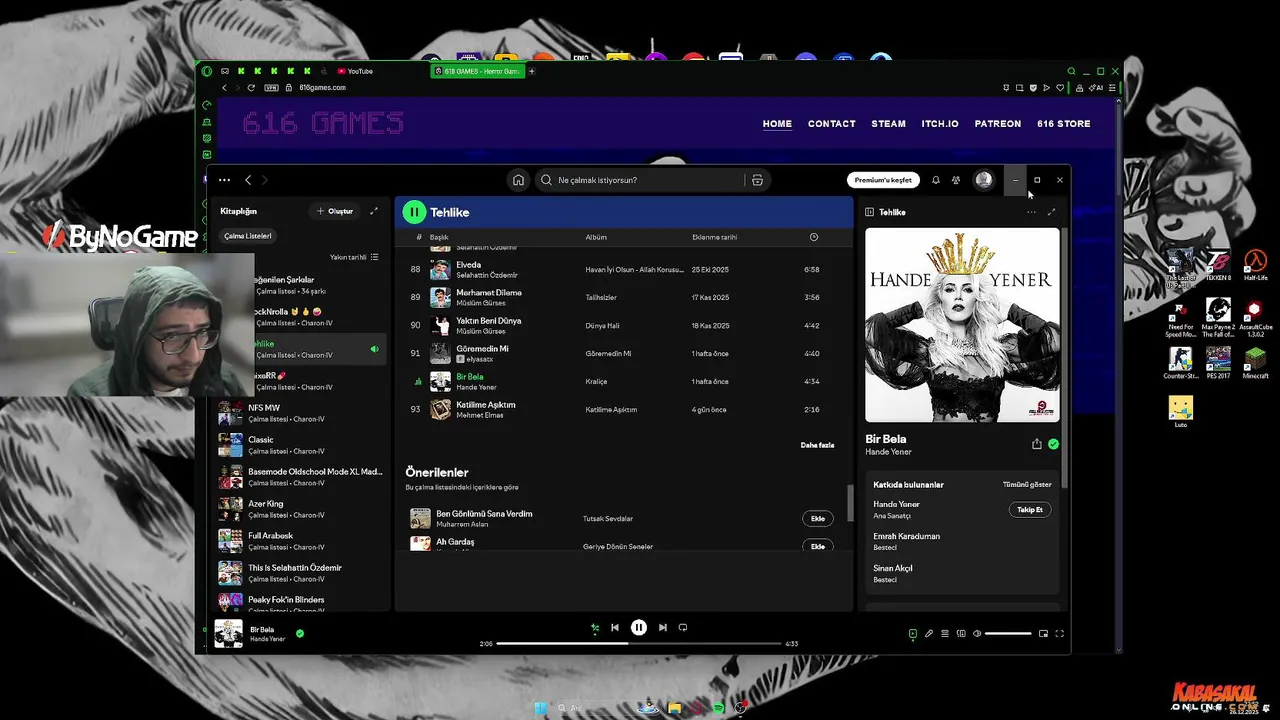The image size is (1280, 720).
Task: Click STEAM in 616 Games site menu
Action: [888, 124]
